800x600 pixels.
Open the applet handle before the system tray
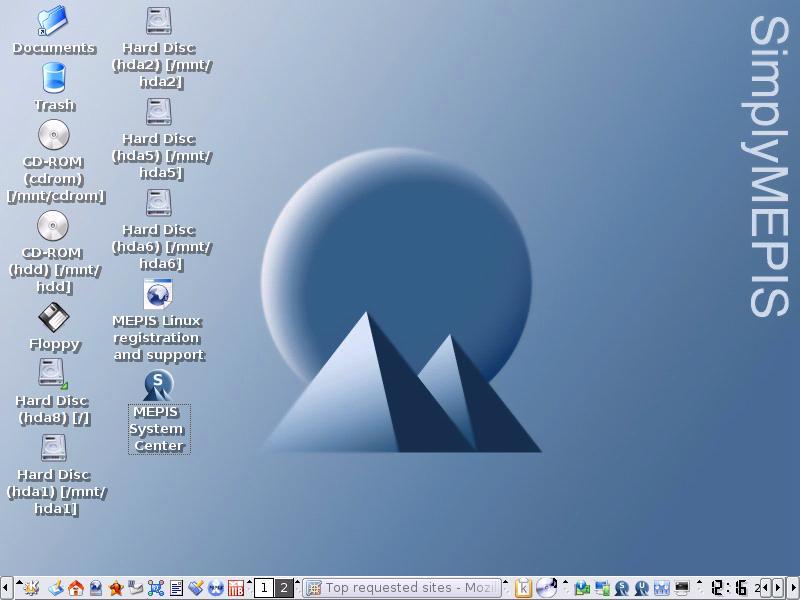(565, 588)
